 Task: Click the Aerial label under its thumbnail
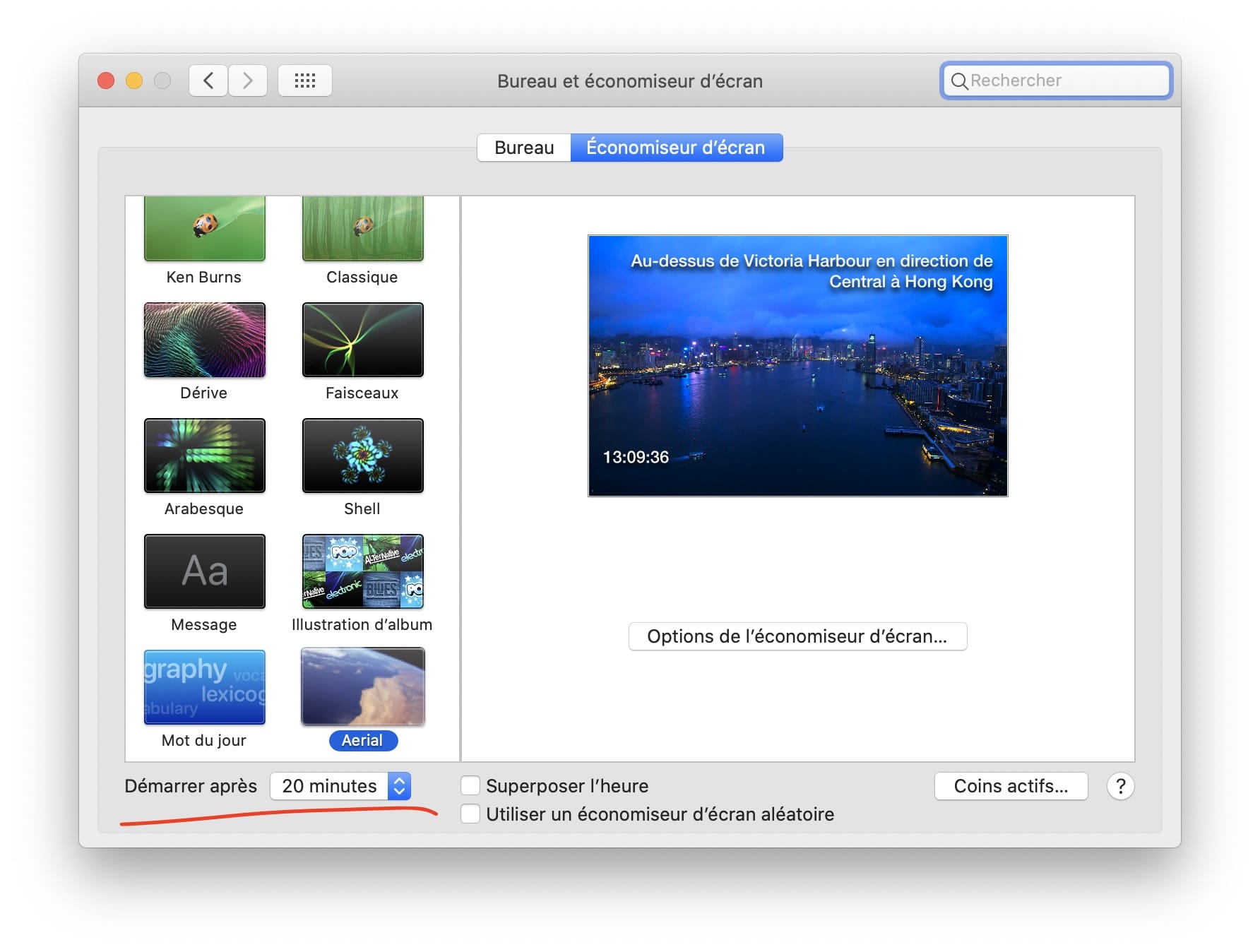(x=363, y=740)
